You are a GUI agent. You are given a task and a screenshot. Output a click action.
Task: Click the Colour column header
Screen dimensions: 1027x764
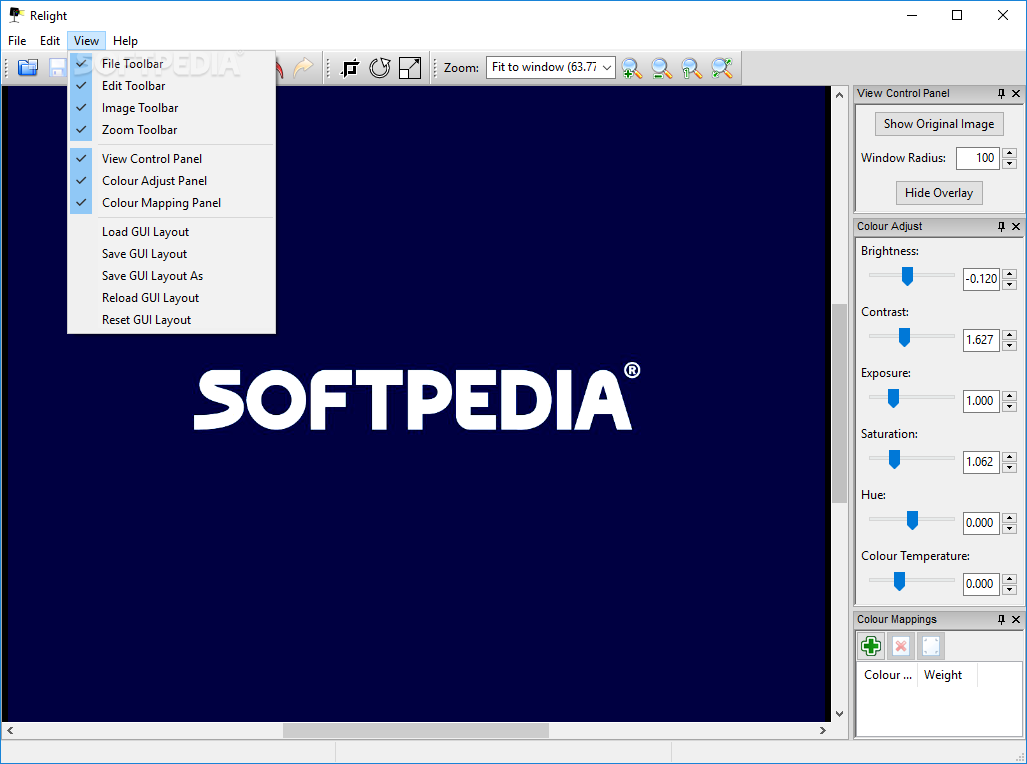click(887, 675)
